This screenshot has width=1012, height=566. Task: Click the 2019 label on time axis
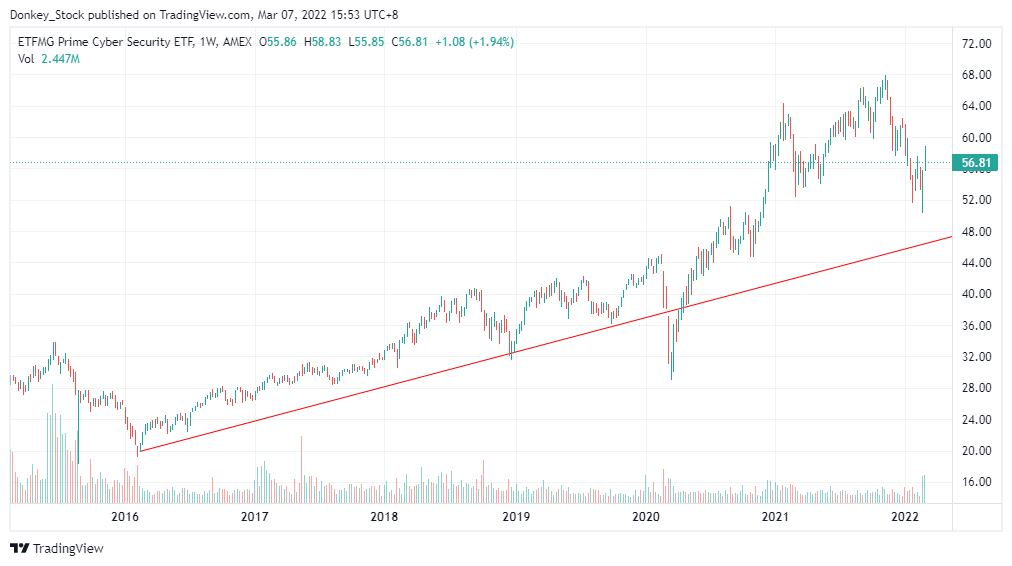[515, 517]
